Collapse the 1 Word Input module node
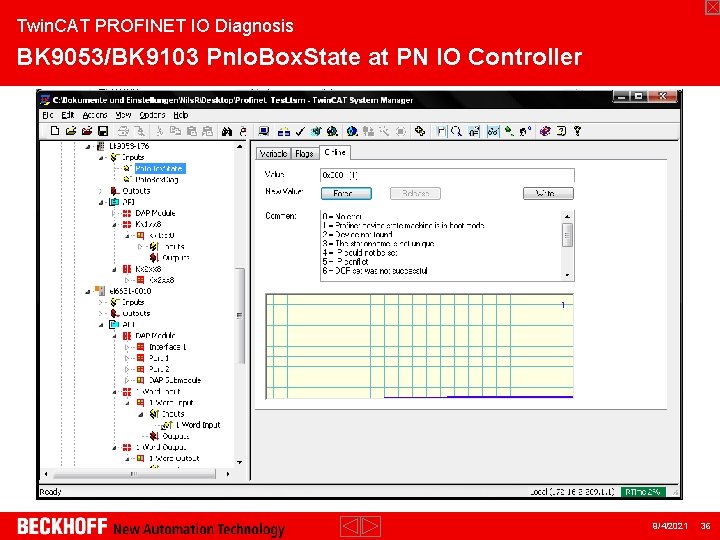Viewport: 720px width, 540px height. (114, 392)
